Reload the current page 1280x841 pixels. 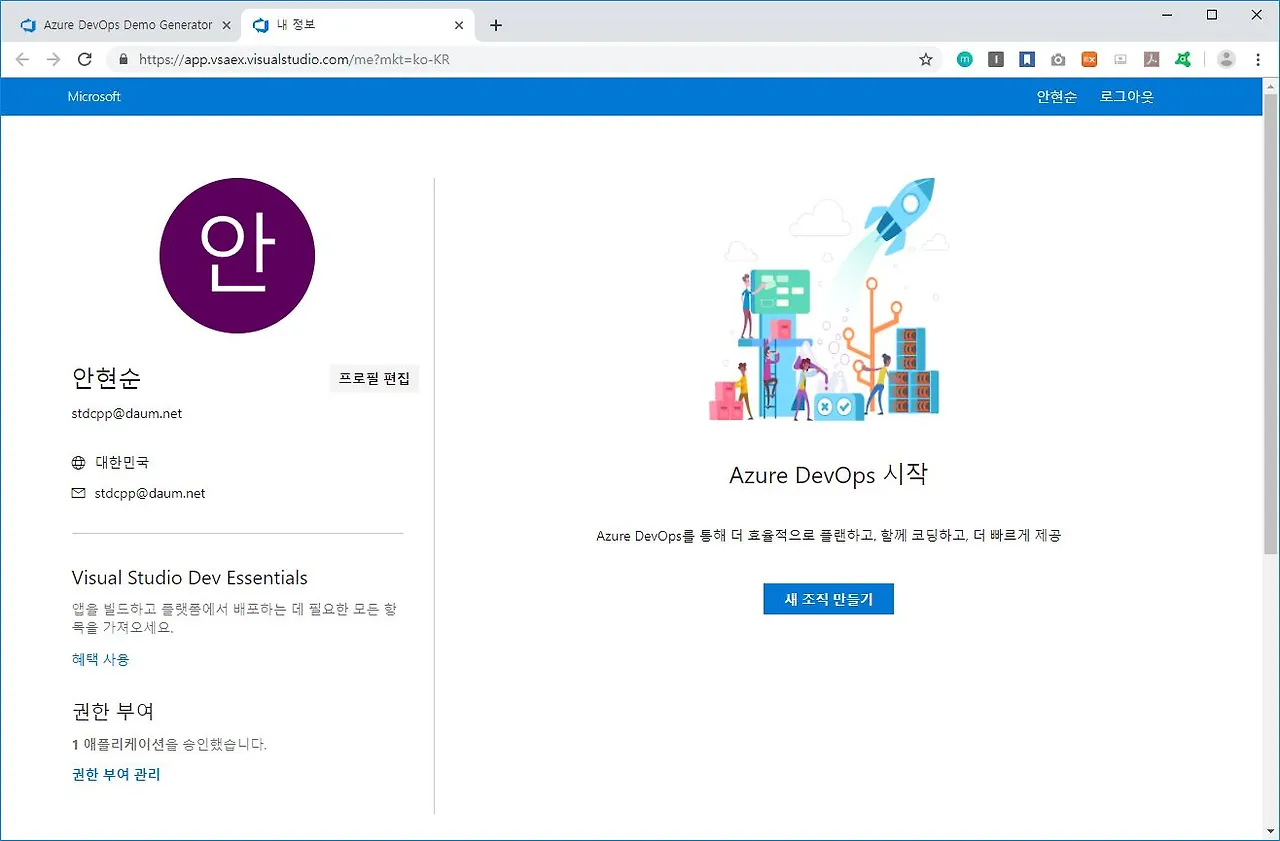coord(84,59)
